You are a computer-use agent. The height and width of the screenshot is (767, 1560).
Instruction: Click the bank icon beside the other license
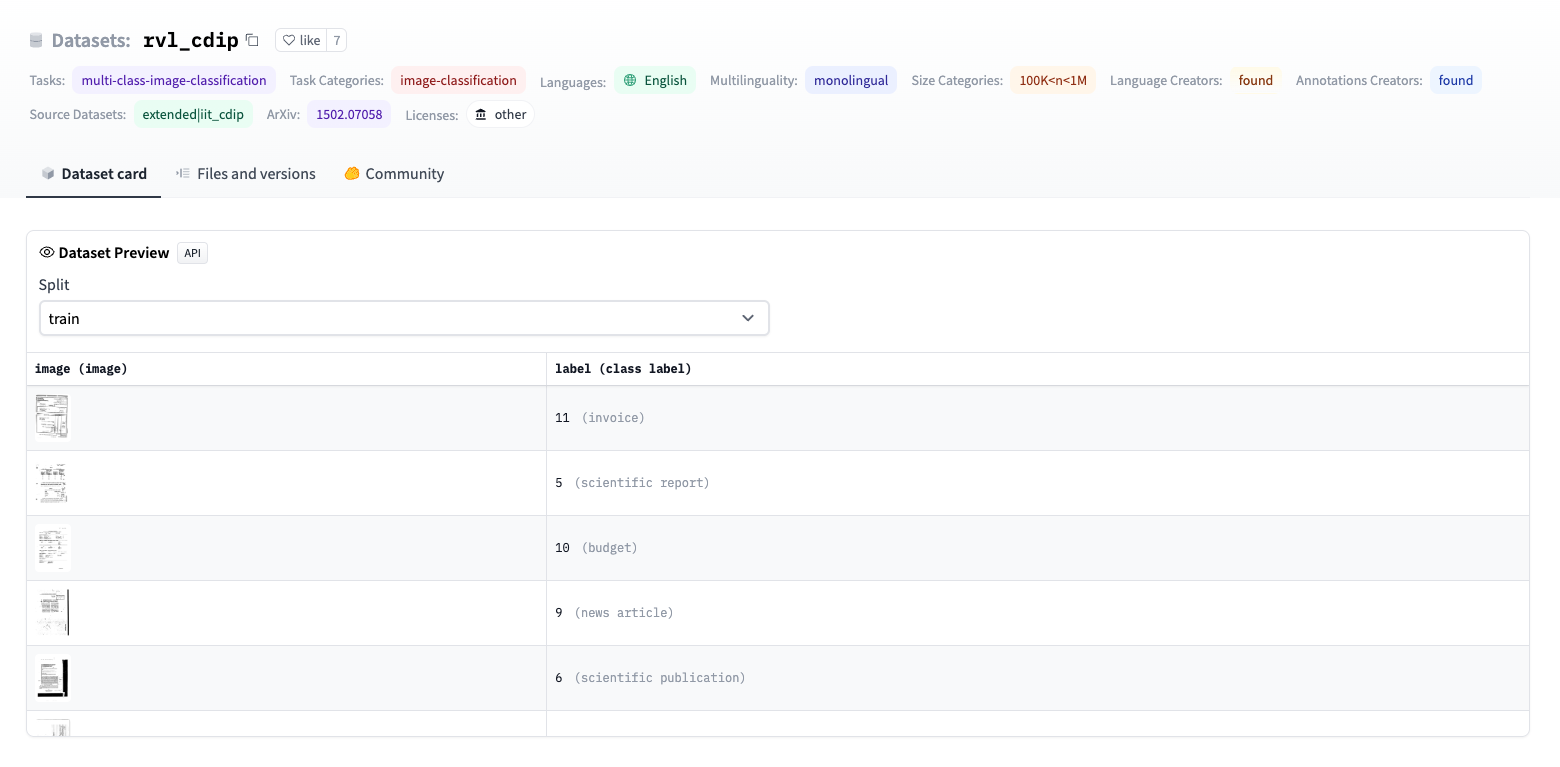point(480,114)
